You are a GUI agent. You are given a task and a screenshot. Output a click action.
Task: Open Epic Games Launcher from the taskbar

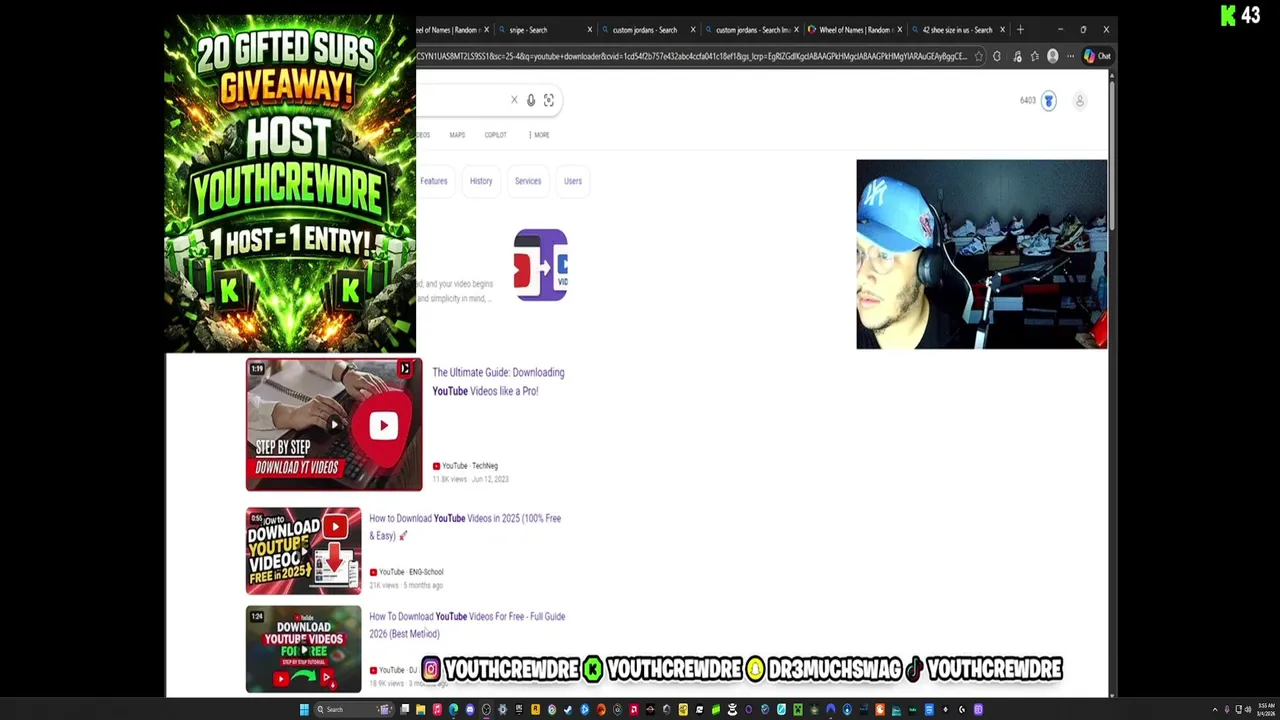(x=518, y=710)
